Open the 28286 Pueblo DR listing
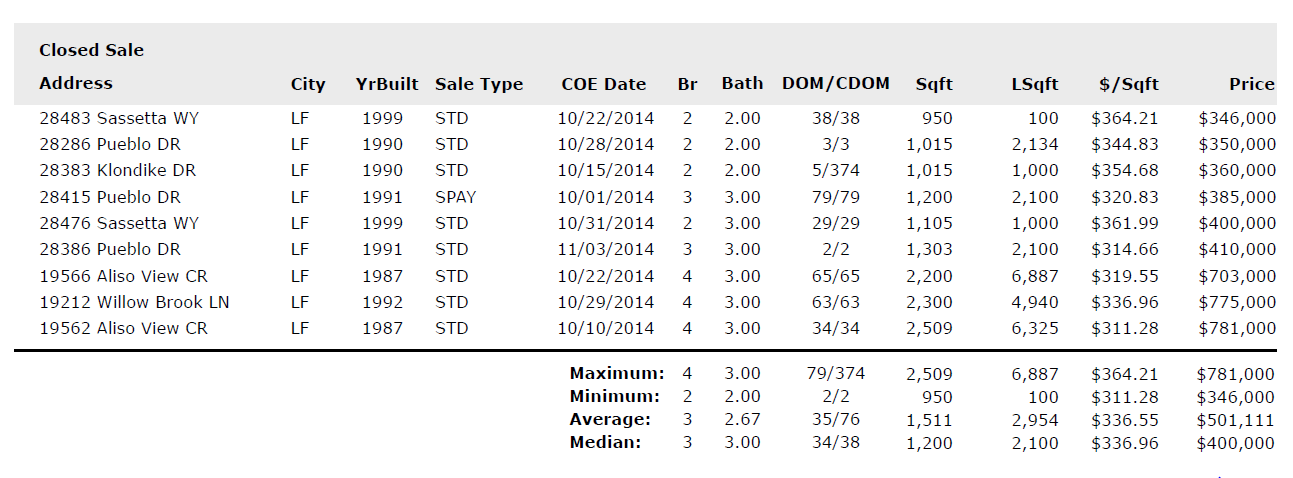1293x478 pixels. (110, 145)
